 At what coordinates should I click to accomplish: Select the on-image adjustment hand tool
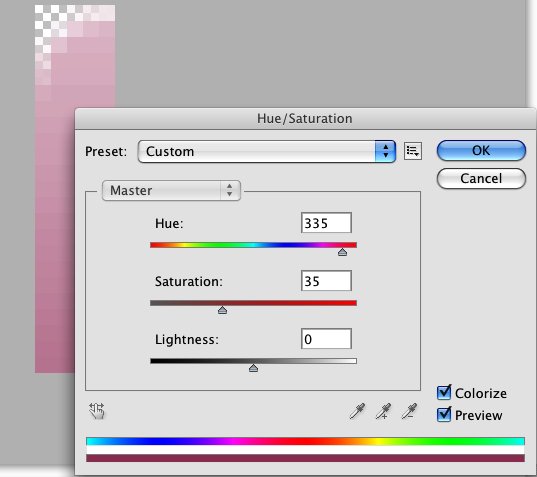coord(97,411)
